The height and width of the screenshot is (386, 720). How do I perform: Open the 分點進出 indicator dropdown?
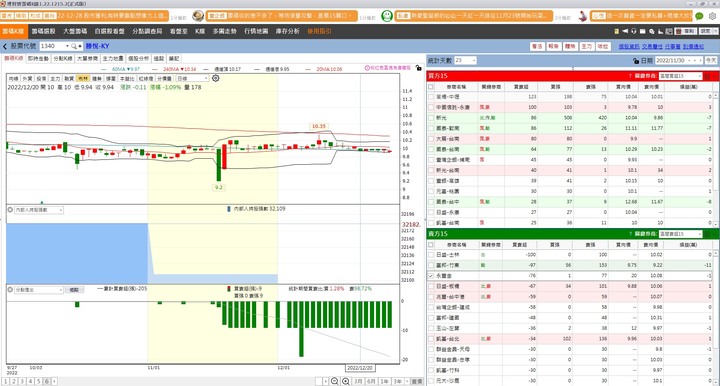[x=39, y=290]
